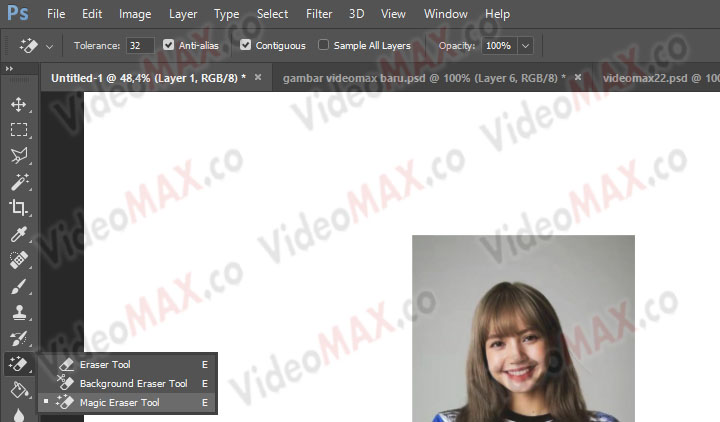The height and width of the screenshot is (422, 720).
Task: Open the Type menu
Action: (x=226, y=14)
